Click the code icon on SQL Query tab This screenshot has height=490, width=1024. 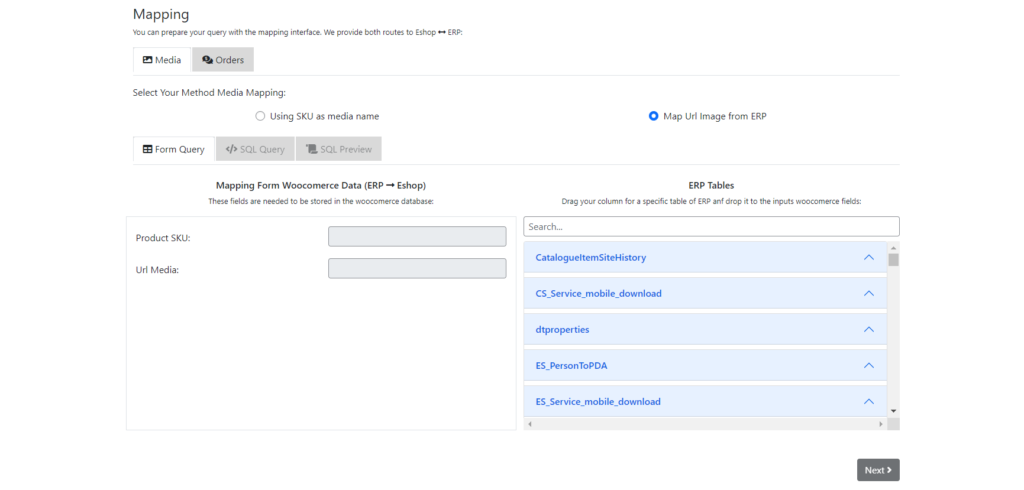(x=231, y=149)
